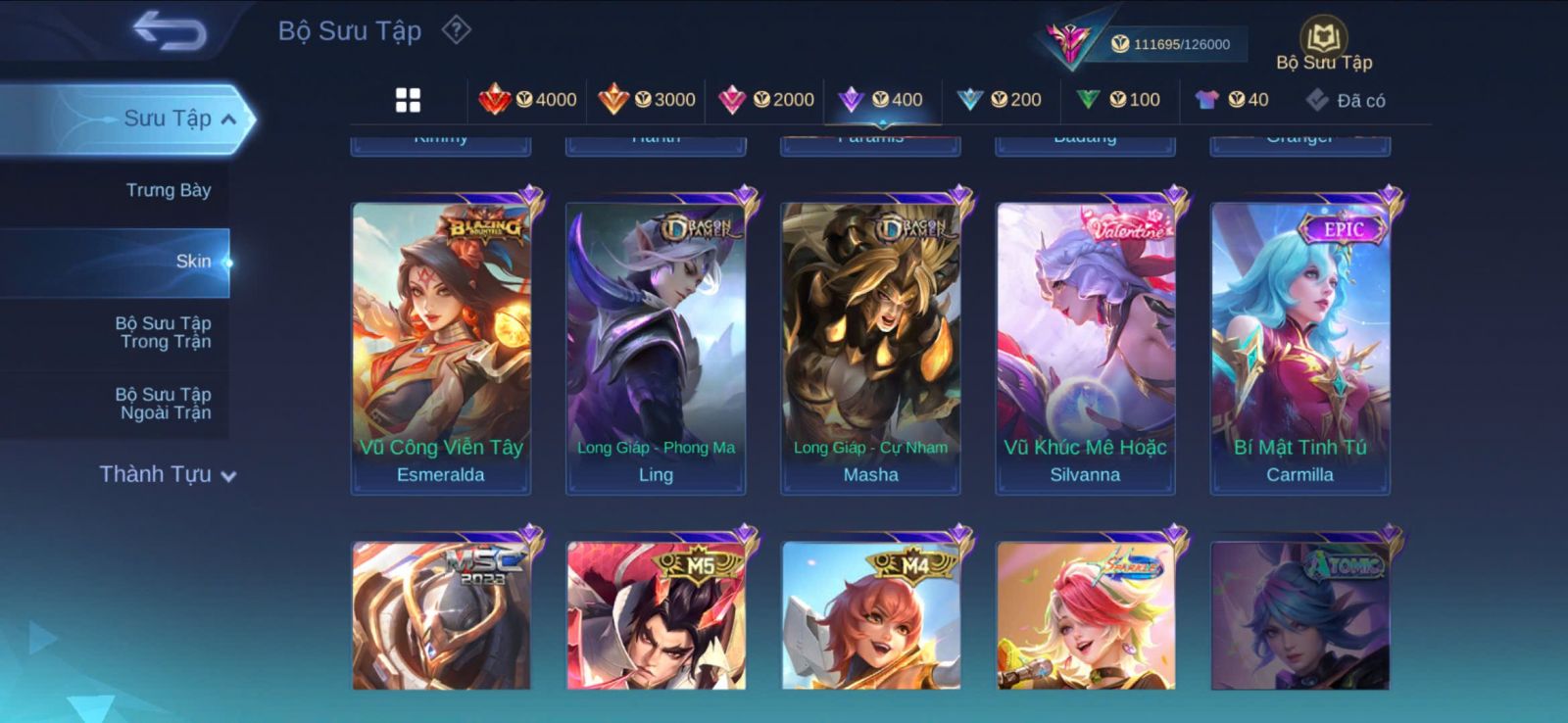This screenshot has height=723, width=1568.
Task: Expand the Thành Tựu section
Action: tap(168, 474)
